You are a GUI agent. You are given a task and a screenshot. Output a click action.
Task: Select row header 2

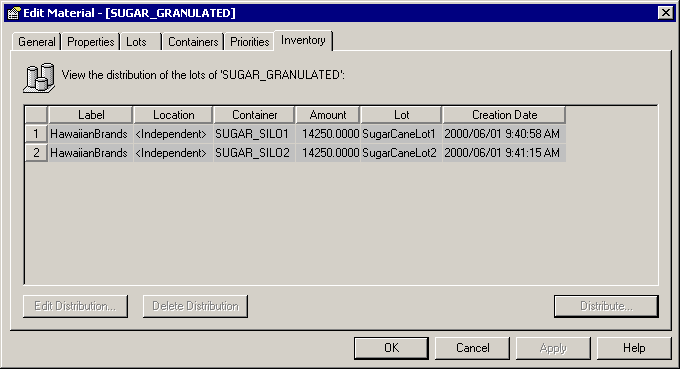tap(36, 153)
